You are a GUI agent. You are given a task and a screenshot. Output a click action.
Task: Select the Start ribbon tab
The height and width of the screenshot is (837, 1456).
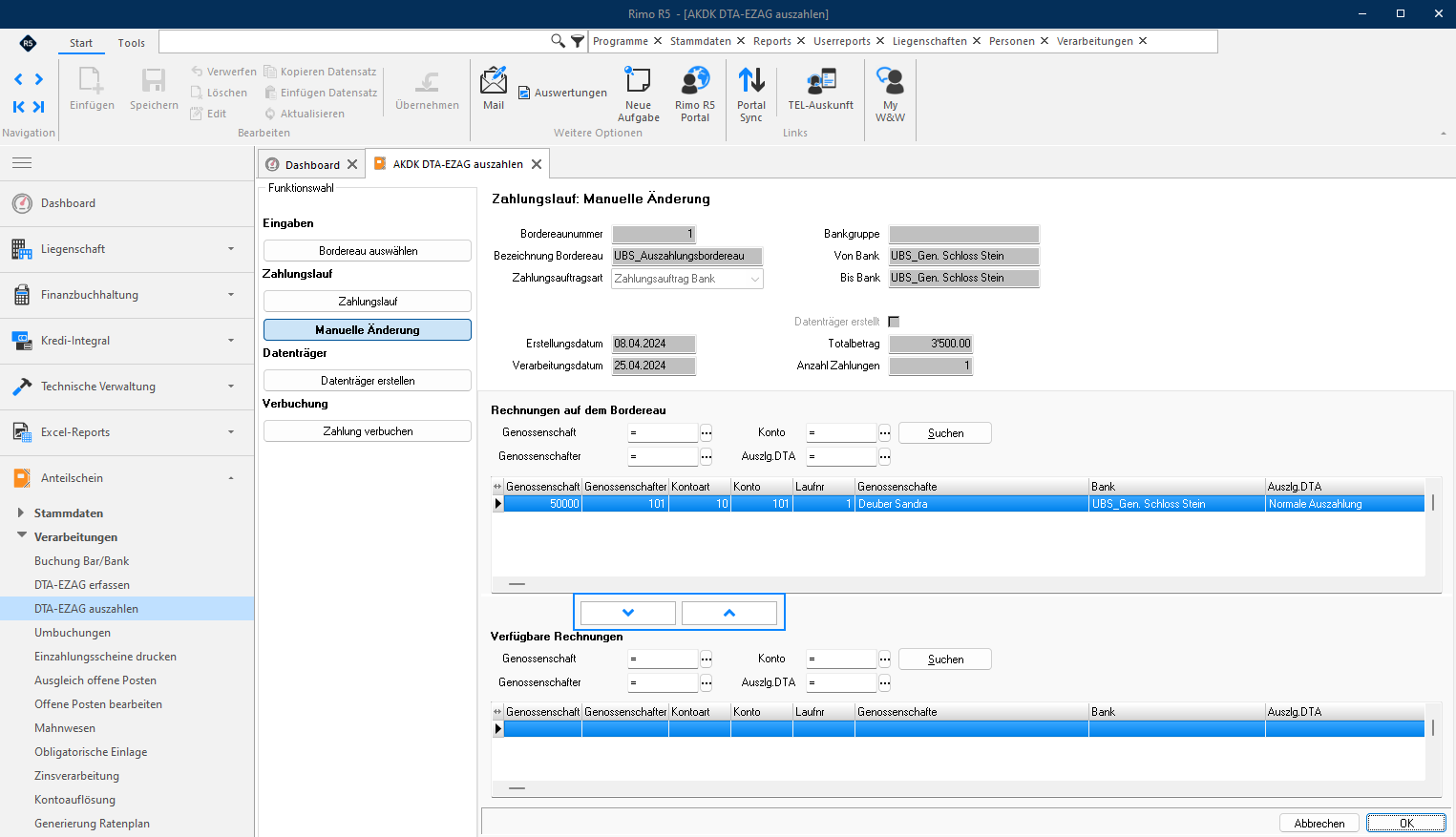pyautogui.click(x=81, y=43)
